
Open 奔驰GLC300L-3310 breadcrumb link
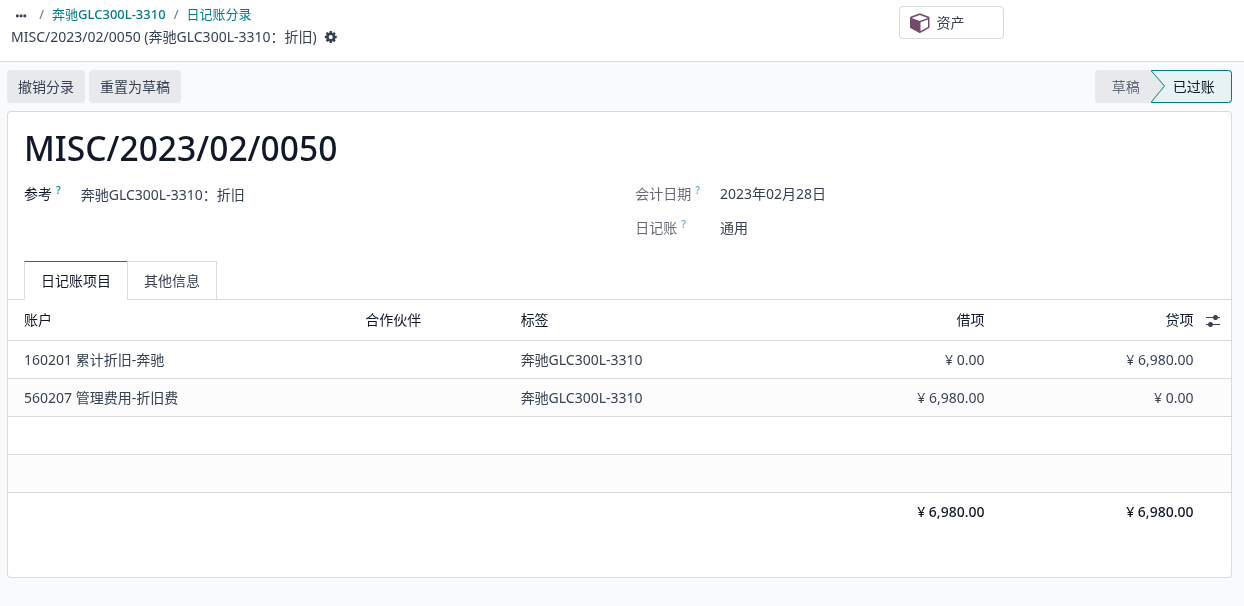(109, 15)
